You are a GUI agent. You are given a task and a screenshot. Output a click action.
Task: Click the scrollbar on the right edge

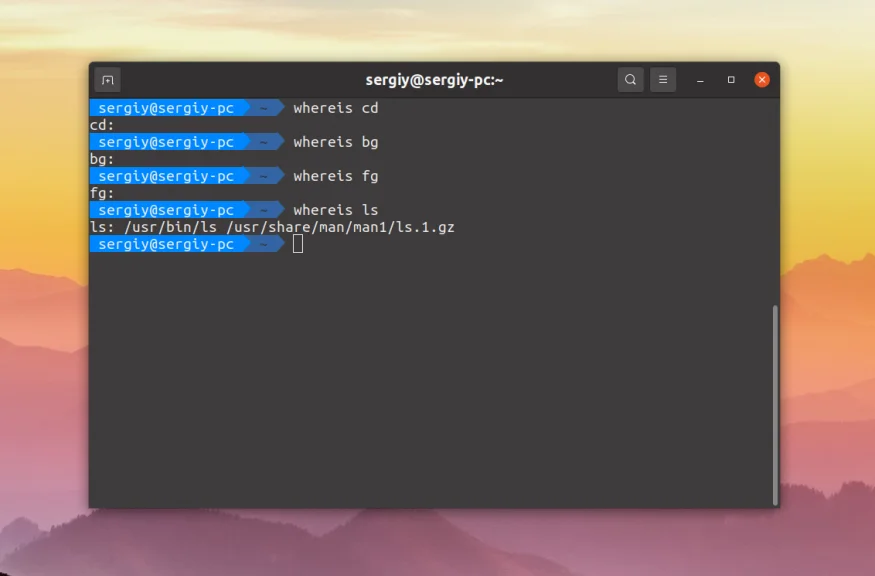(x=775, y=400)
